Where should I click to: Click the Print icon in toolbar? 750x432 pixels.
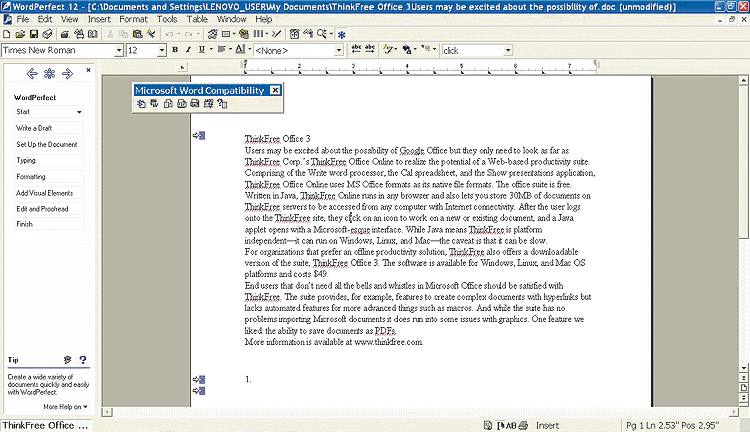tap(47, 34)
